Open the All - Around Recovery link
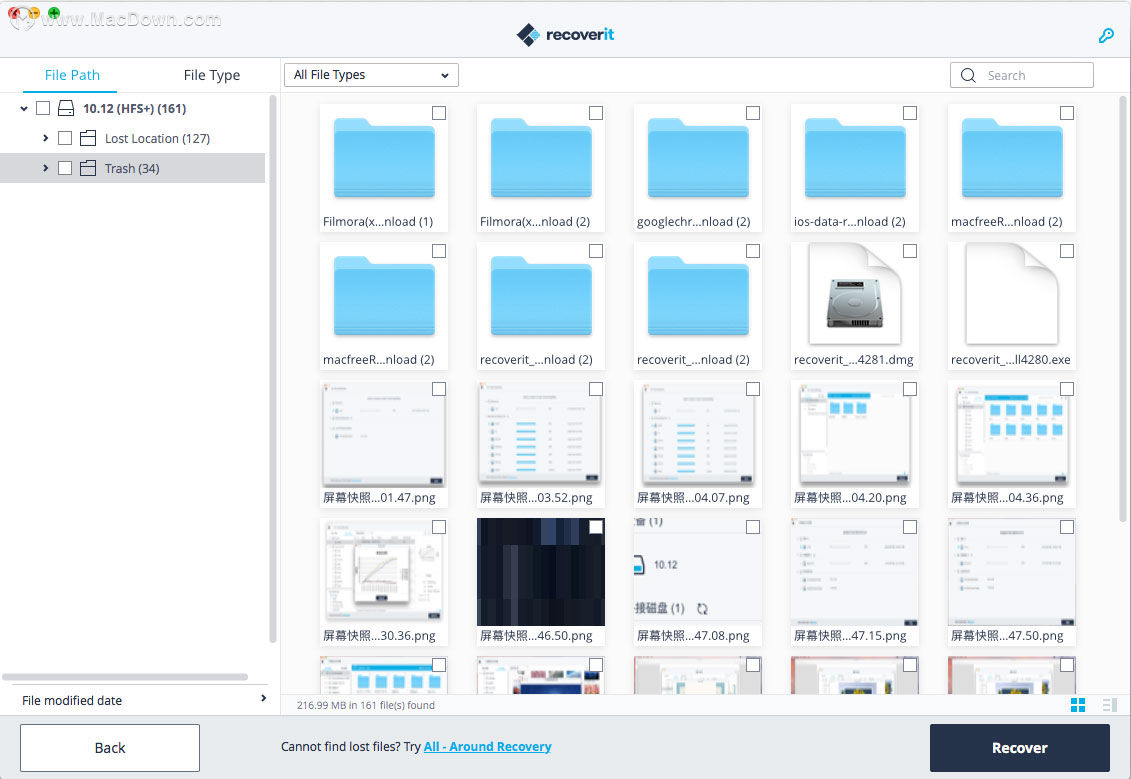Screen dimensions: 1131x779 (488, 747)
